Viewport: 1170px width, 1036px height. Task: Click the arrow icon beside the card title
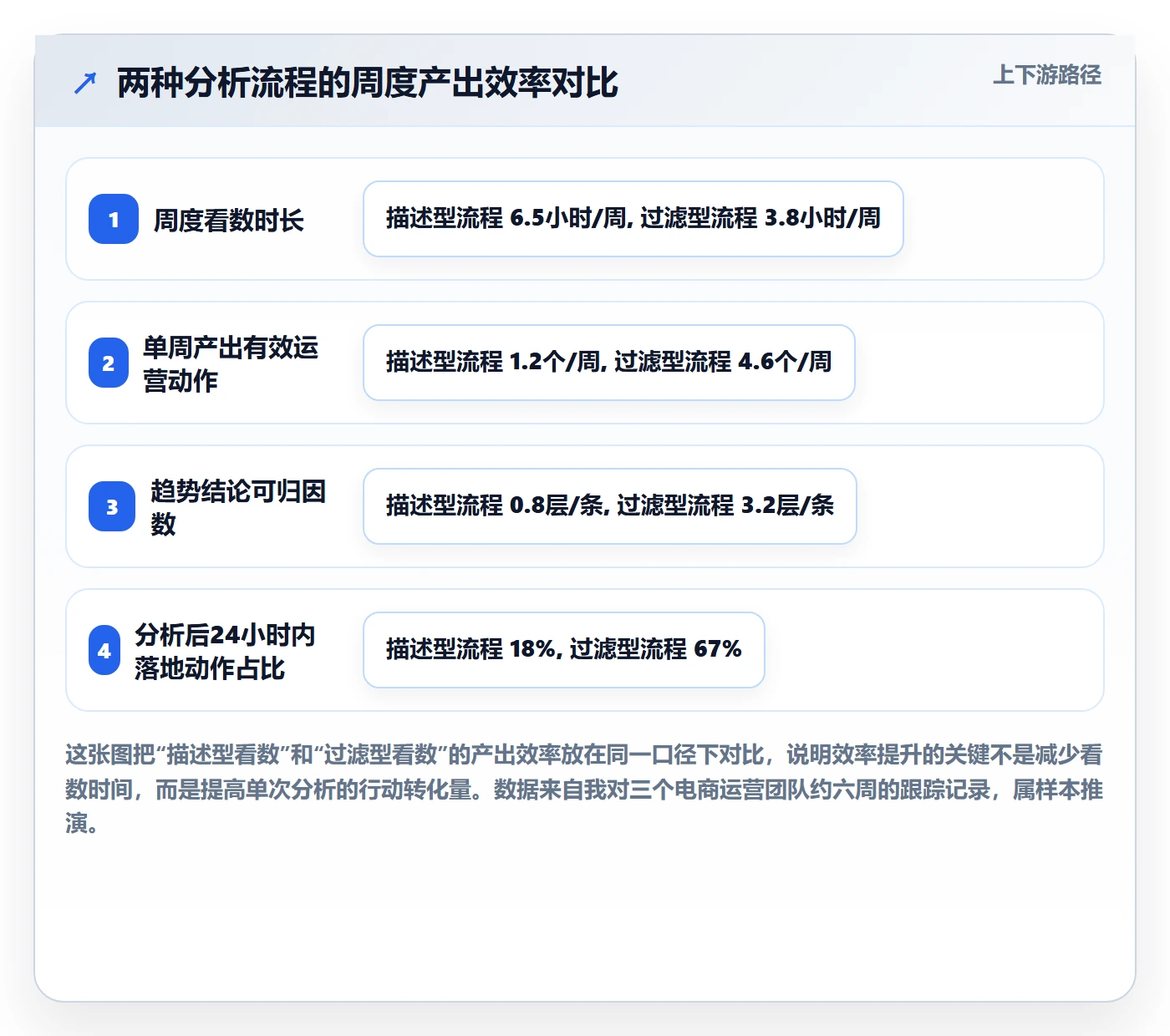(x=85, y=83)
